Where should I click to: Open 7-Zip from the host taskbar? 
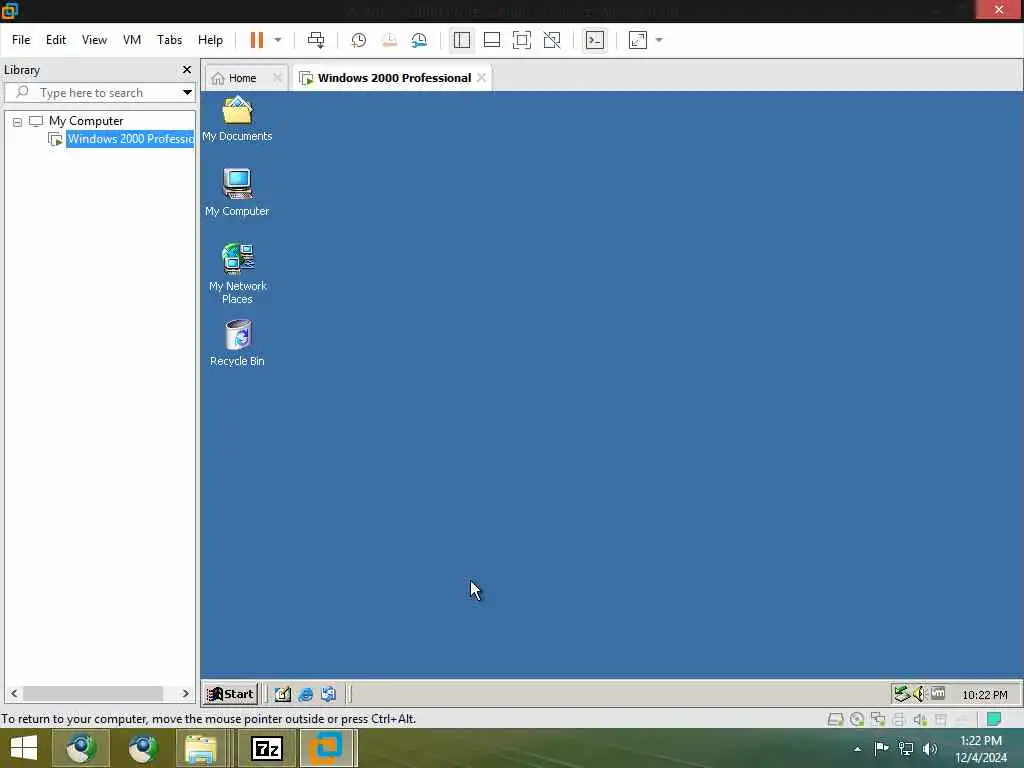click(x=266, y=748)
